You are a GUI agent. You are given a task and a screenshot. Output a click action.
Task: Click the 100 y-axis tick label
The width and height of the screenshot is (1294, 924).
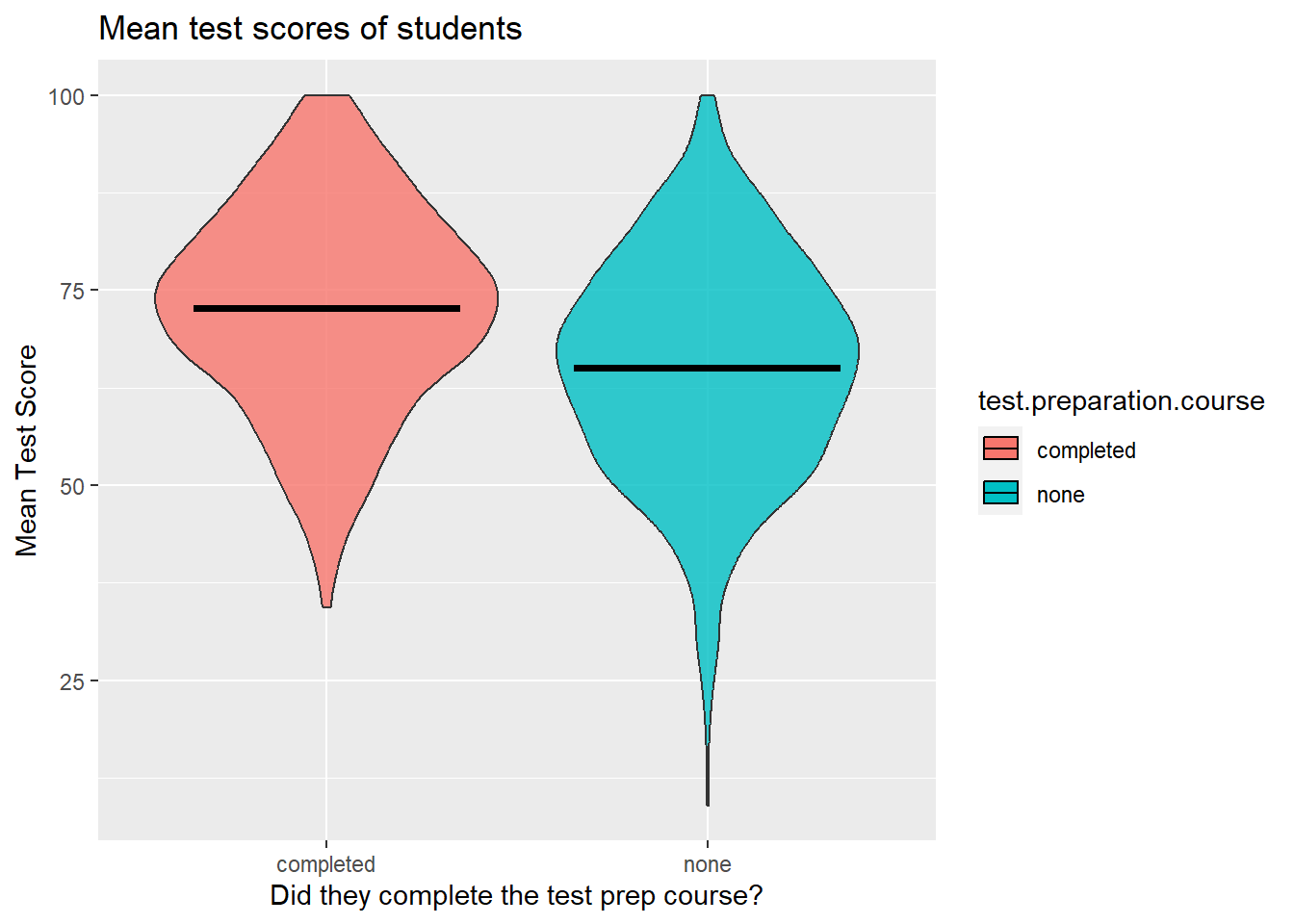point(67,96)
